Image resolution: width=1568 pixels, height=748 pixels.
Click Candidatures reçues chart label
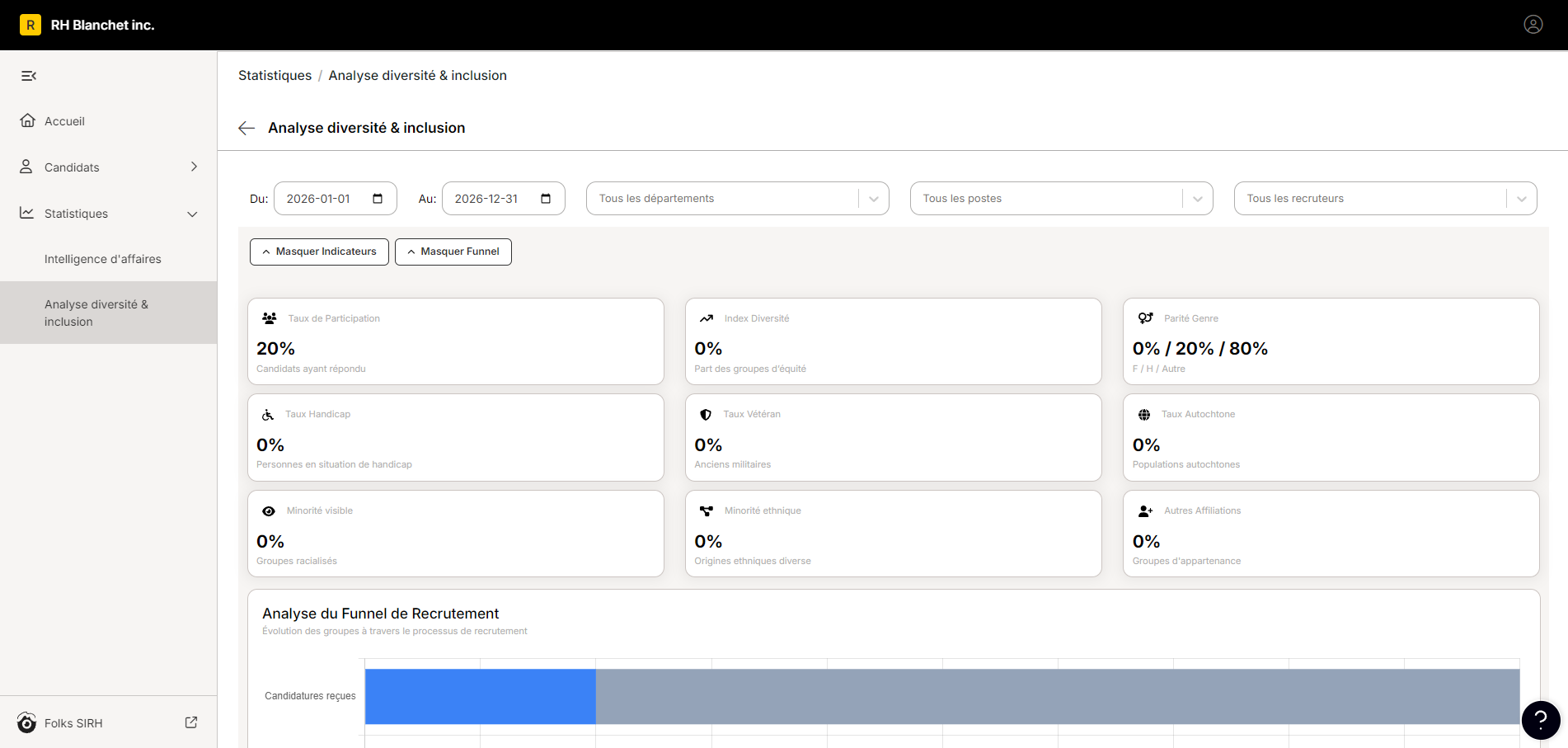[x=310, y=696]
